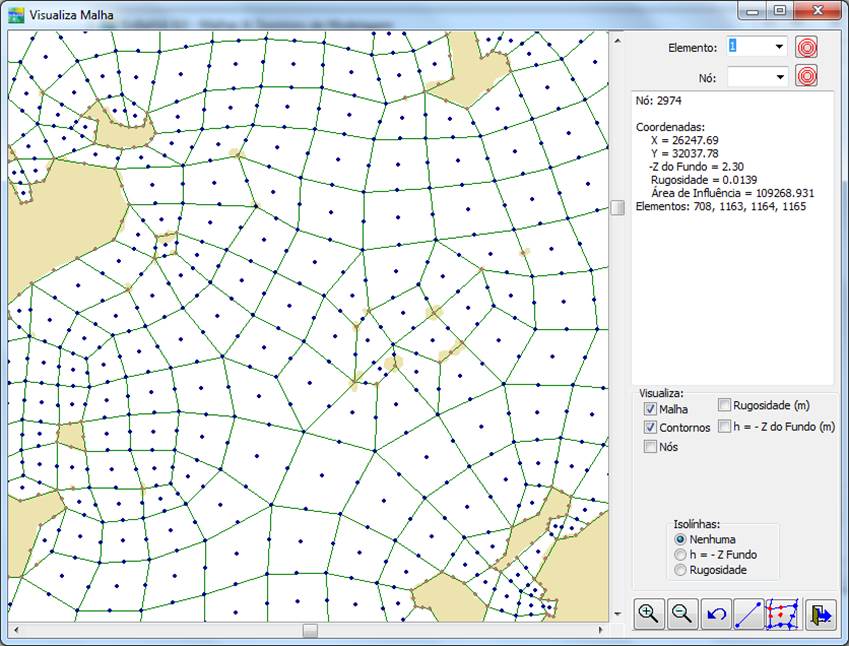Open the Nó dropdown list

click(780, 77)
